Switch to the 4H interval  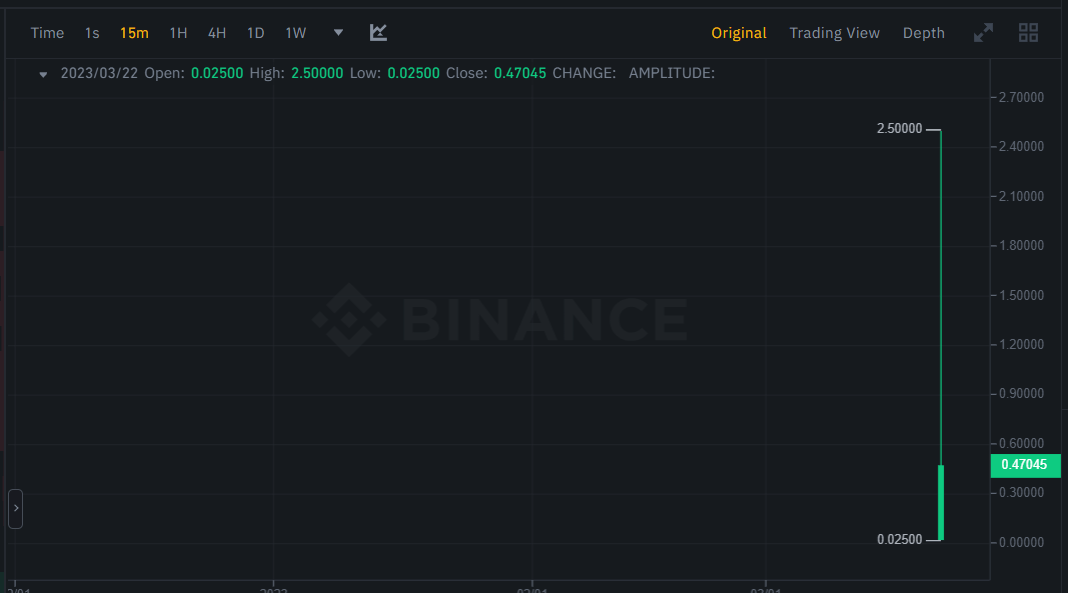click(217, 33)
